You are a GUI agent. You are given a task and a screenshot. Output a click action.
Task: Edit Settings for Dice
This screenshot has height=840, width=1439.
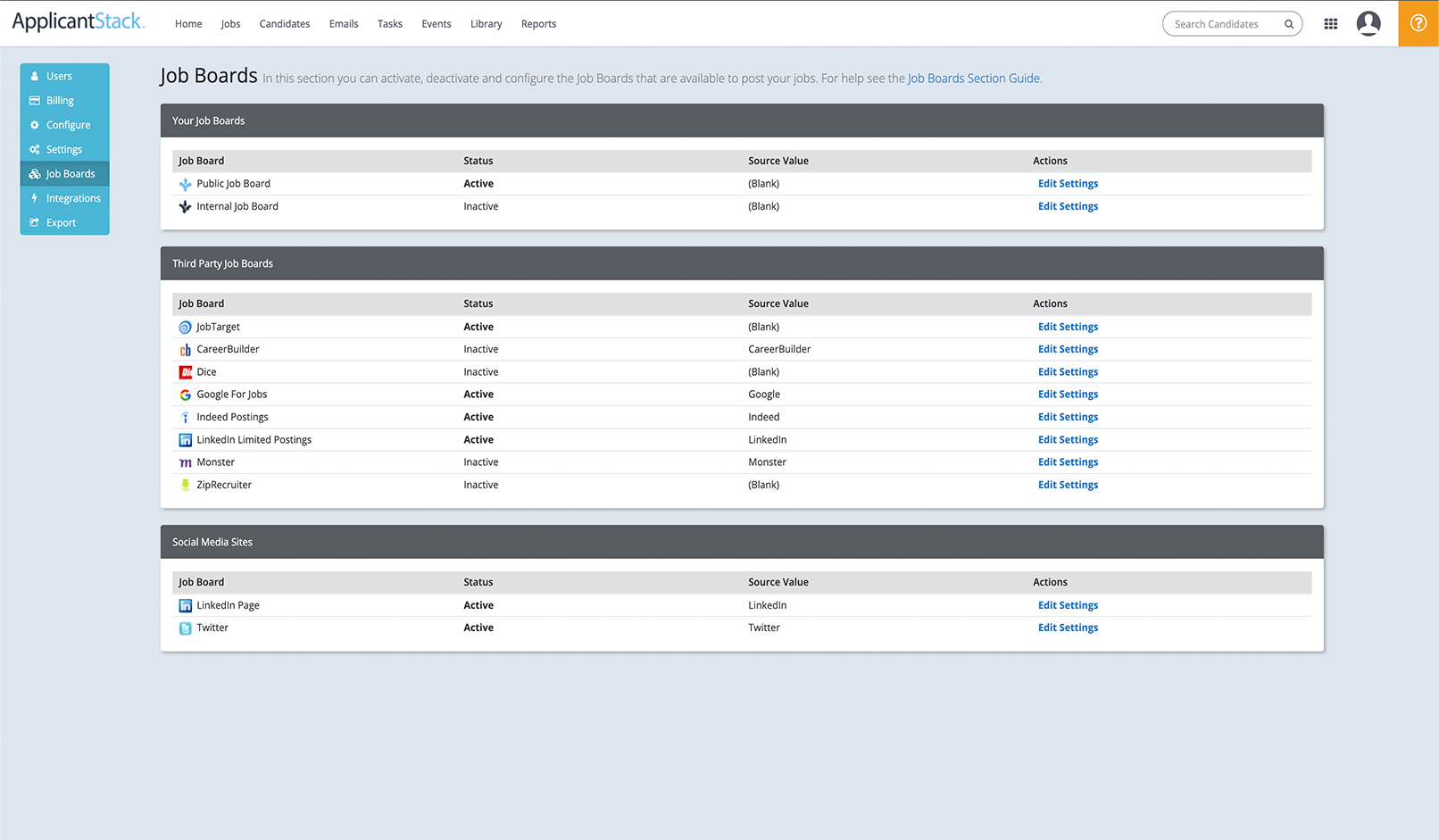[1068, 372]
